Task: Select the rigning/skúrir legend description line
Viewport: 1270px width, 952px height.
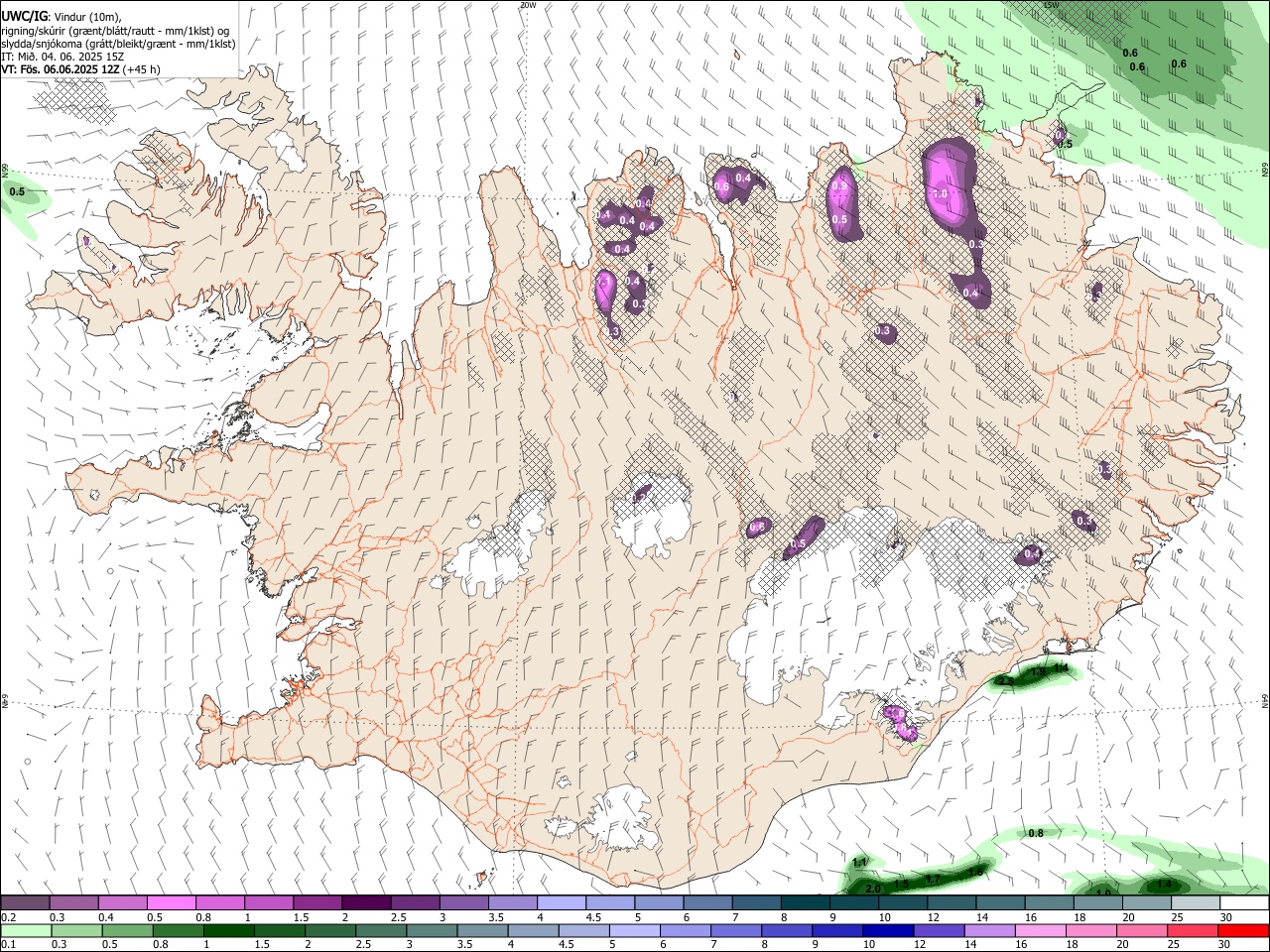Action: [x=115, y=31]
